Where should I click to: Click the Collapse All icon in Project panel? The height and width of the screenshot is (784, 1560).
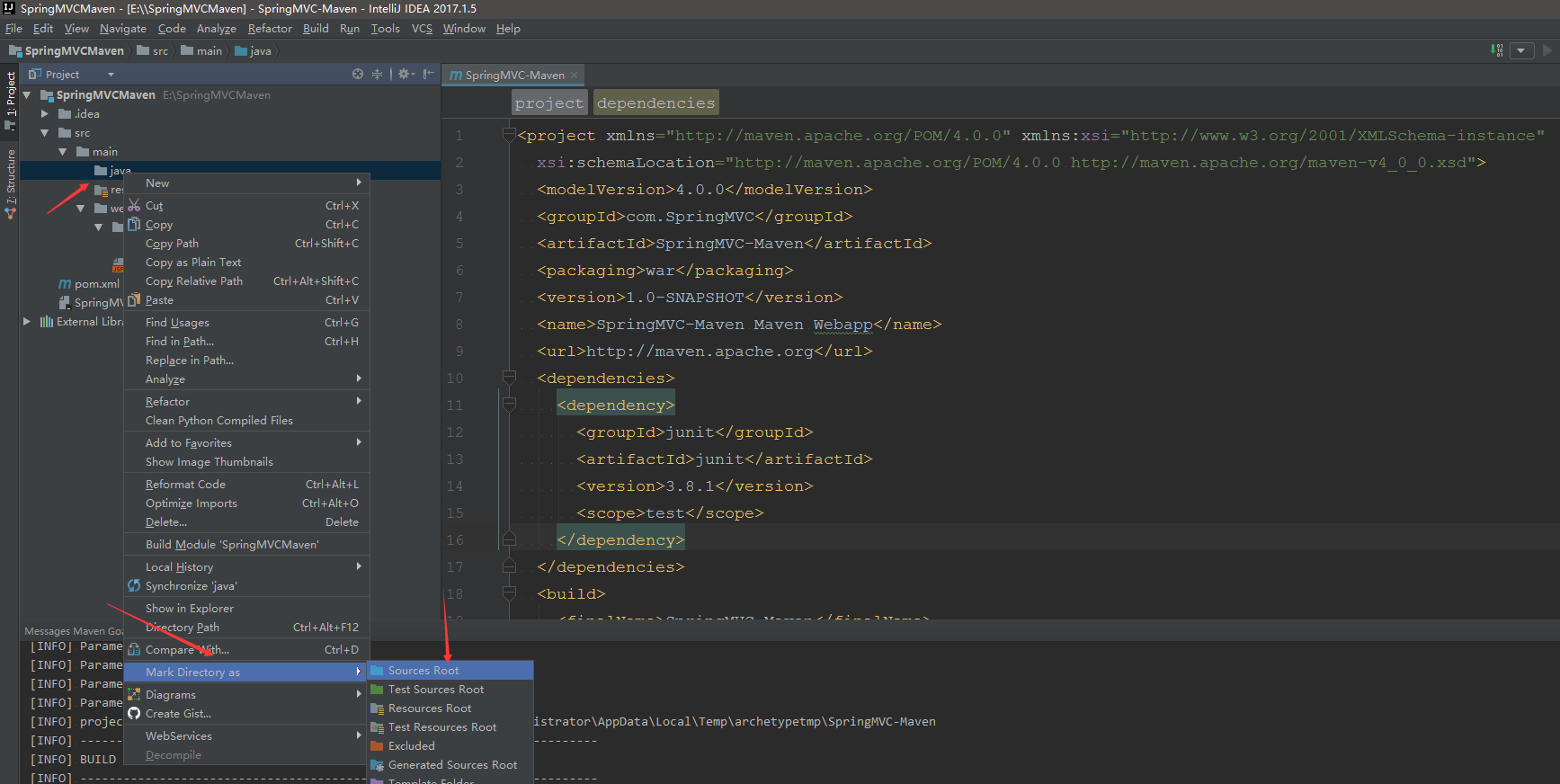pyautogui.click(x=377, y=74)
